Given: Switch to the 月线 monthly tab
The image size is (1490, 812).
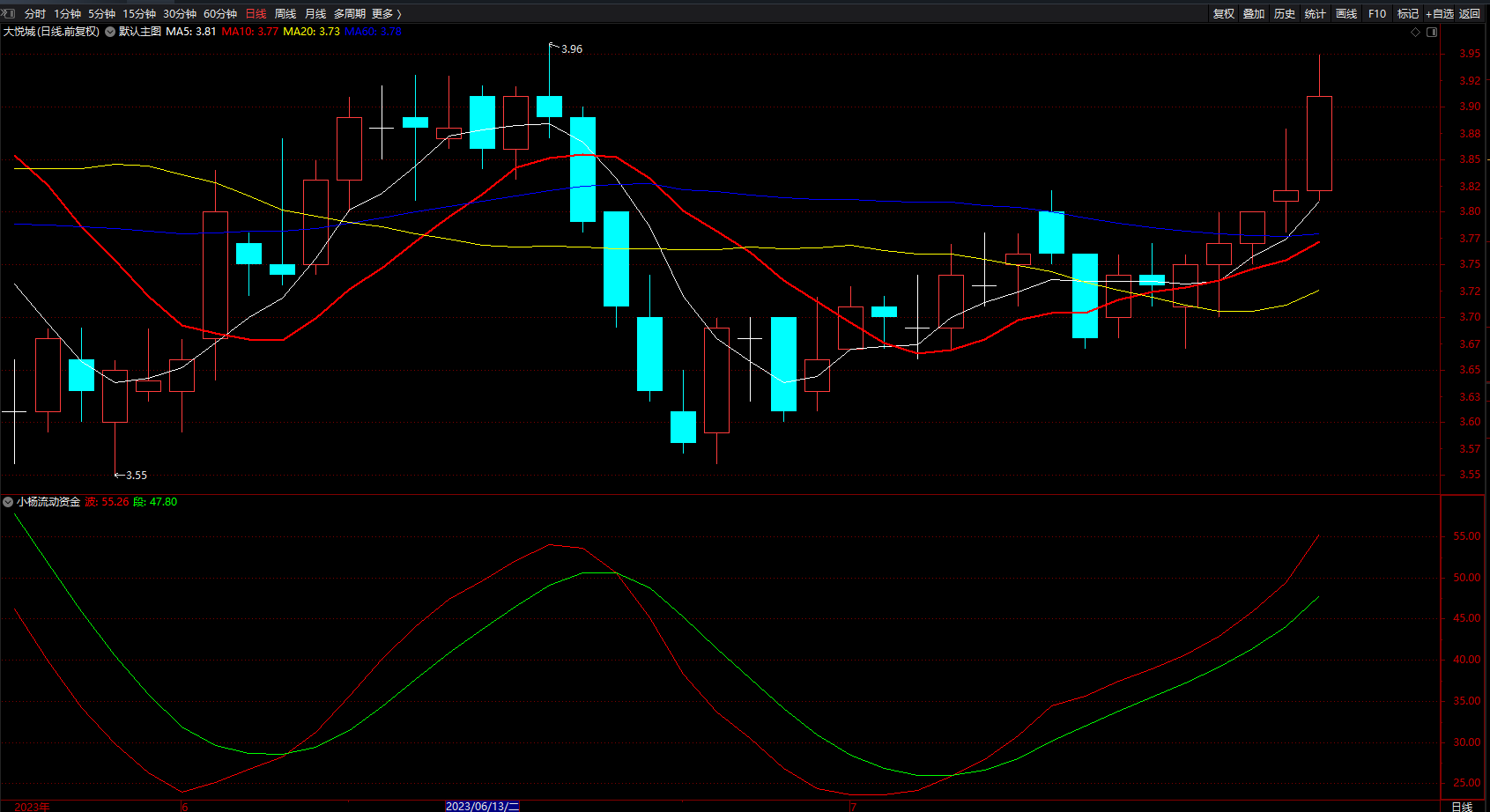Looking at the screenshot, I should pos(315,14).
